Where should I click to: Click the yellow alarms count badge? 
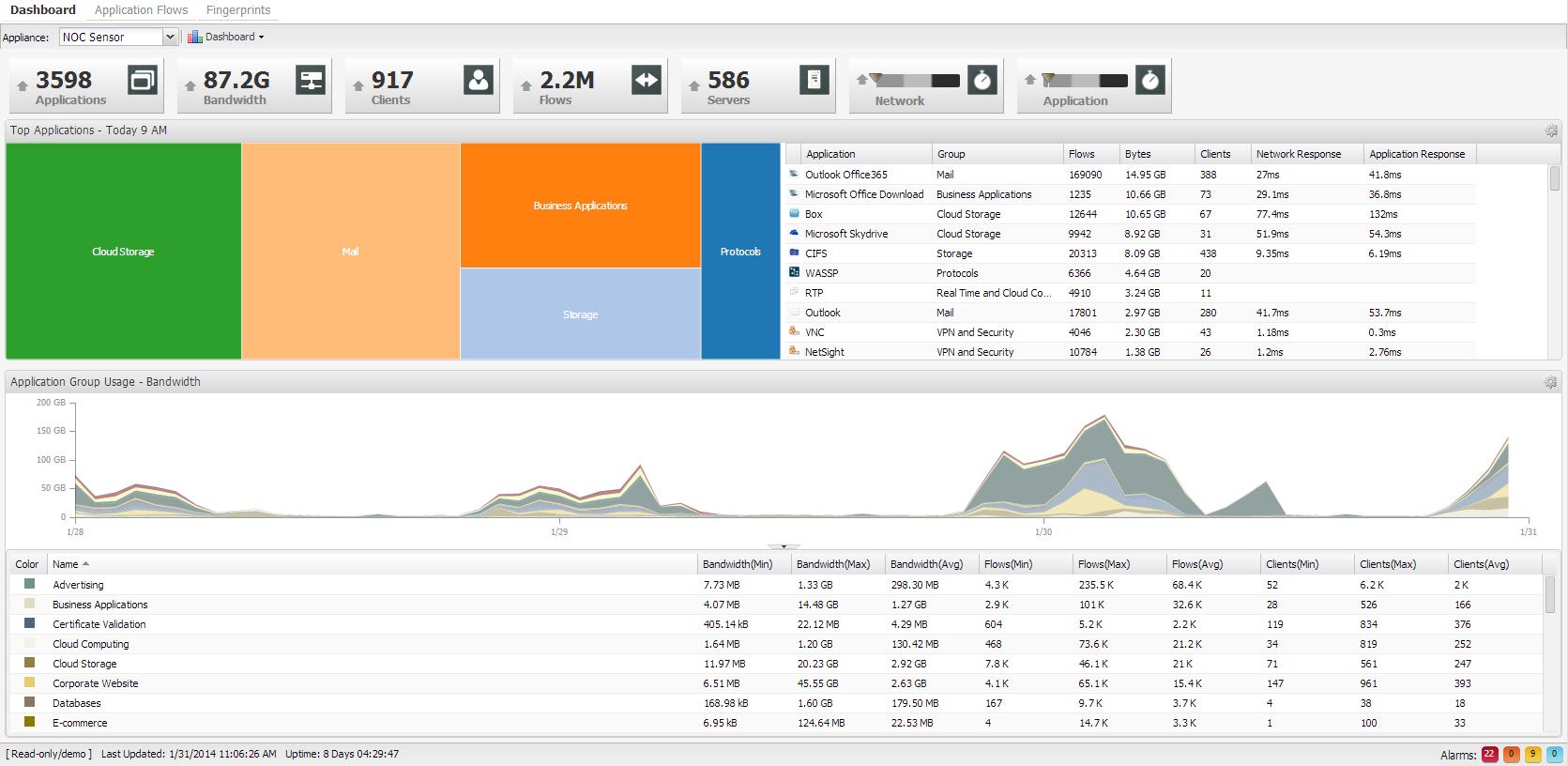[x=1532, y=755]
